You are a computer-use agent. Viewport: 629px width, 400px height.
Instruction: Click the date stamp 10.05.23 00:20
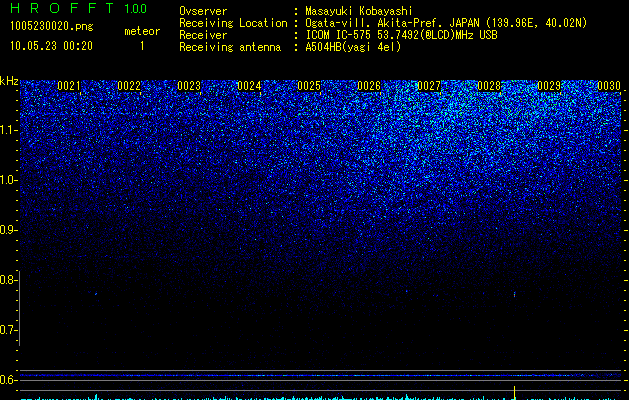point(51,46)
